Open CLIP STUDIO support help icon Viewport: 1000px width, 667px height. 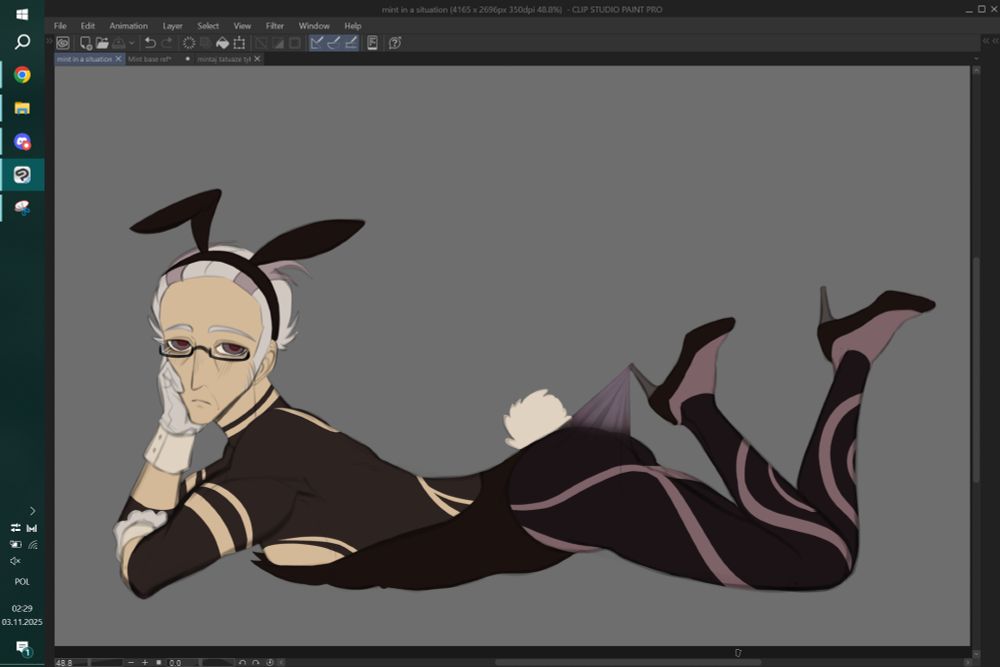coord(395,43)
